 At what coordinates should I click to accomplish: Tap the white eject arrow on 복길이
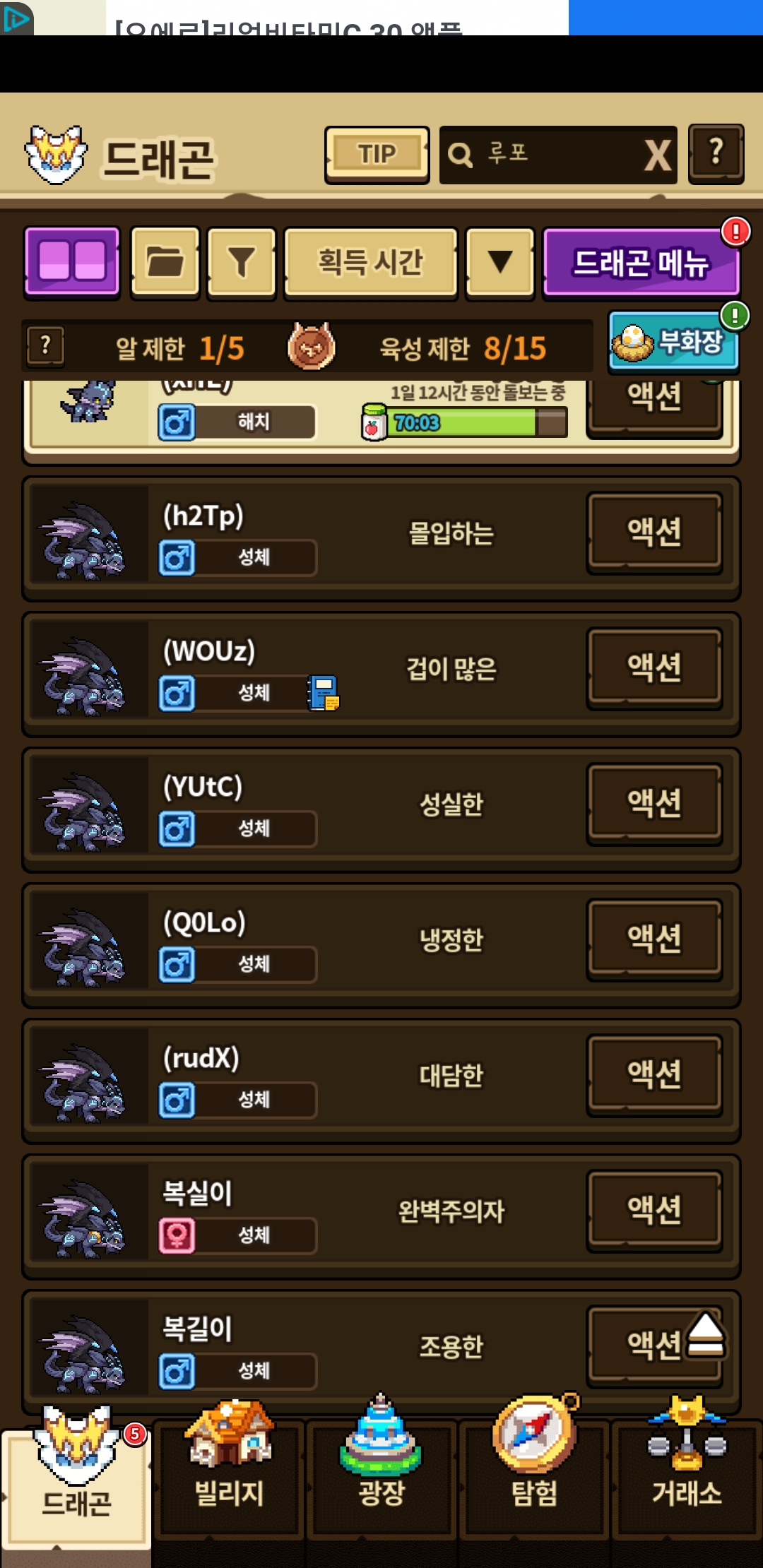[705, 1335]
